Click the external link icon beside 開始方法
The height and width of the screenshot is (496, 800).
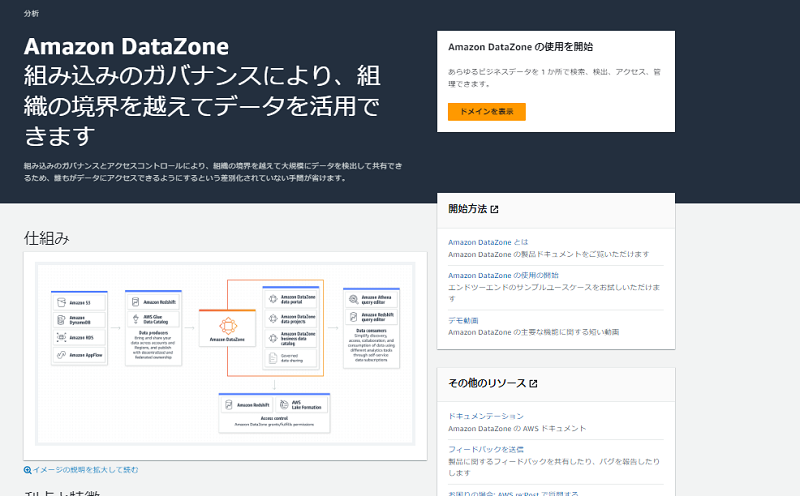tap(494, 209)
